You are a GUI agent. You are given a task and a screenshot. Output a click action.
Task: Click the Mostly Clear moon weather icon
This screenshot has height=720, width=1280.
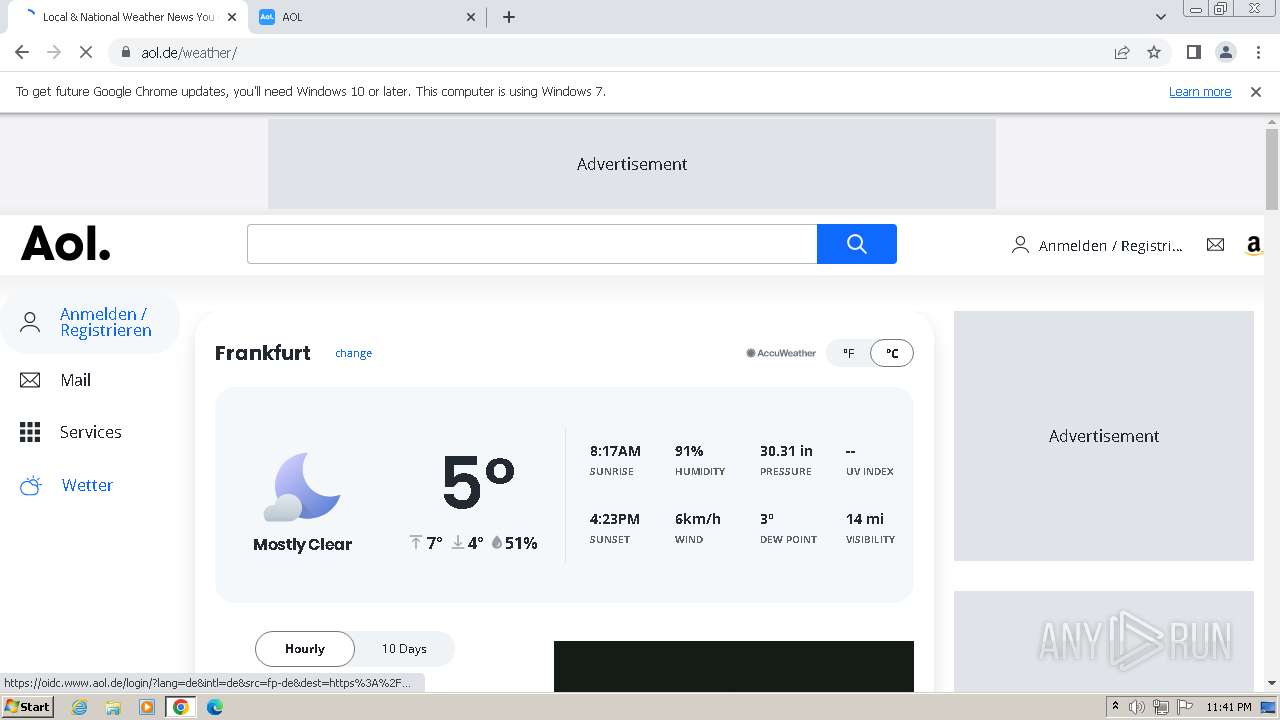[302, 487]
